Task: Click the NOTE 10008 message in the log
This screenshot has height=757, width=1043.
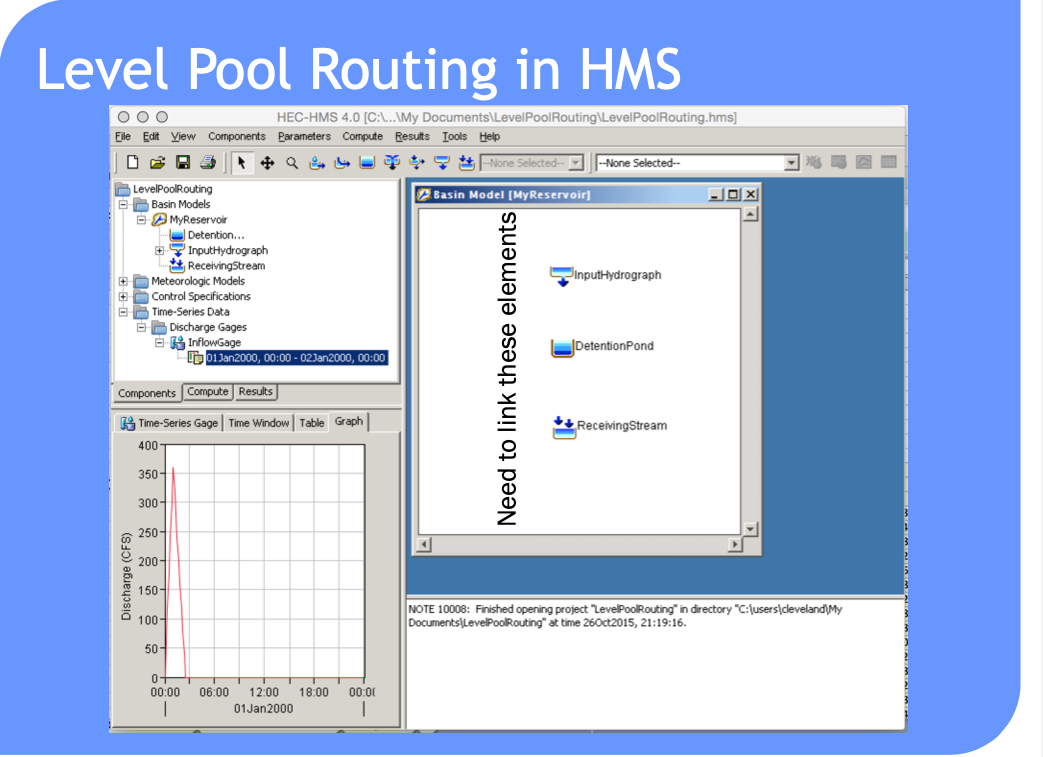Action: (625, 616)
